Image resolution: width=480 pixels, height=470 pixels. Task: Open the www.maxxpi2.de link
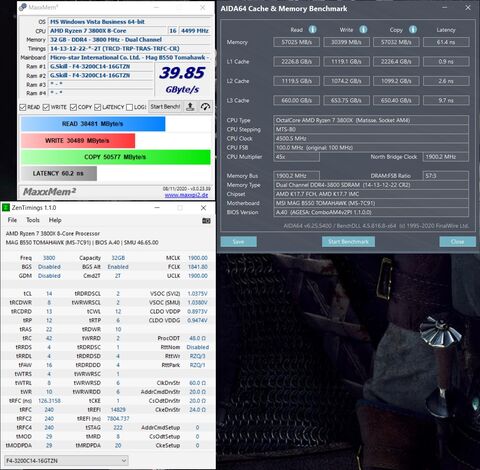coord(186,195)
